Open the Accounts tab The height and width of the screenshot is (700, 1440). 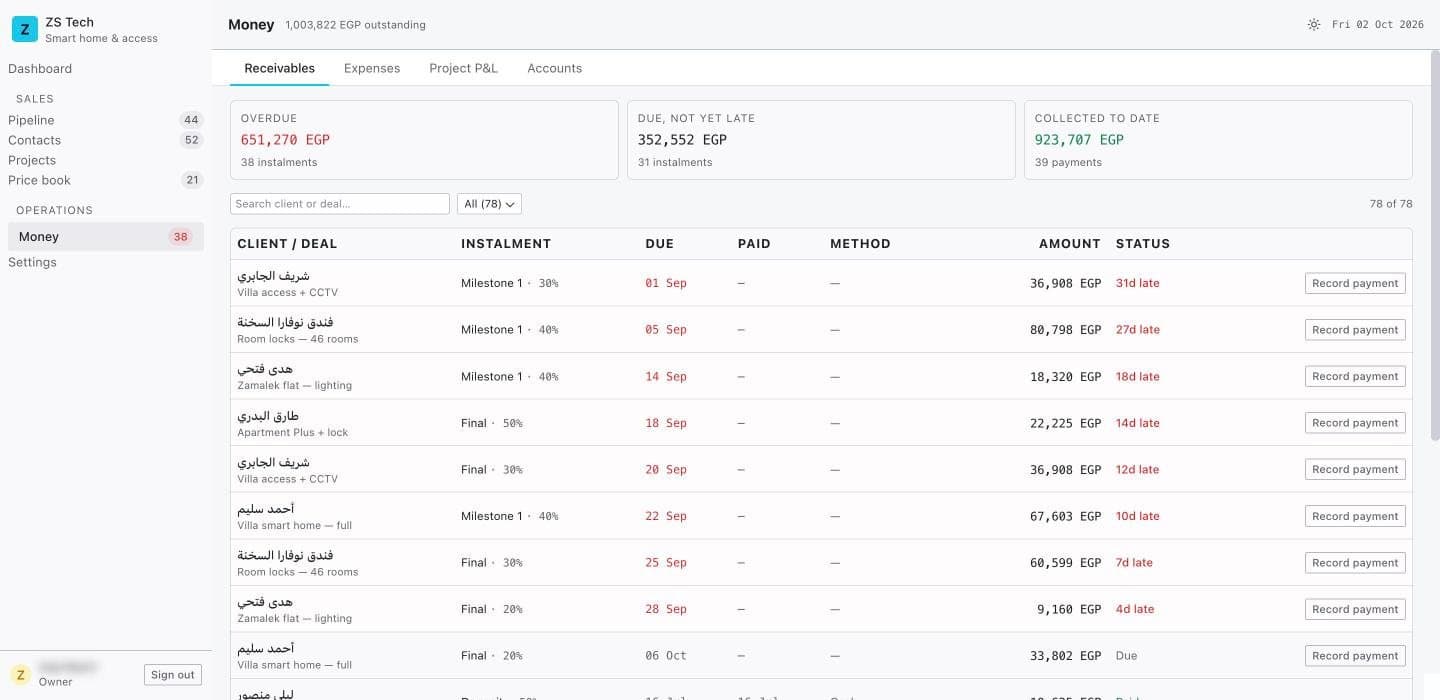tap(555, 68)
